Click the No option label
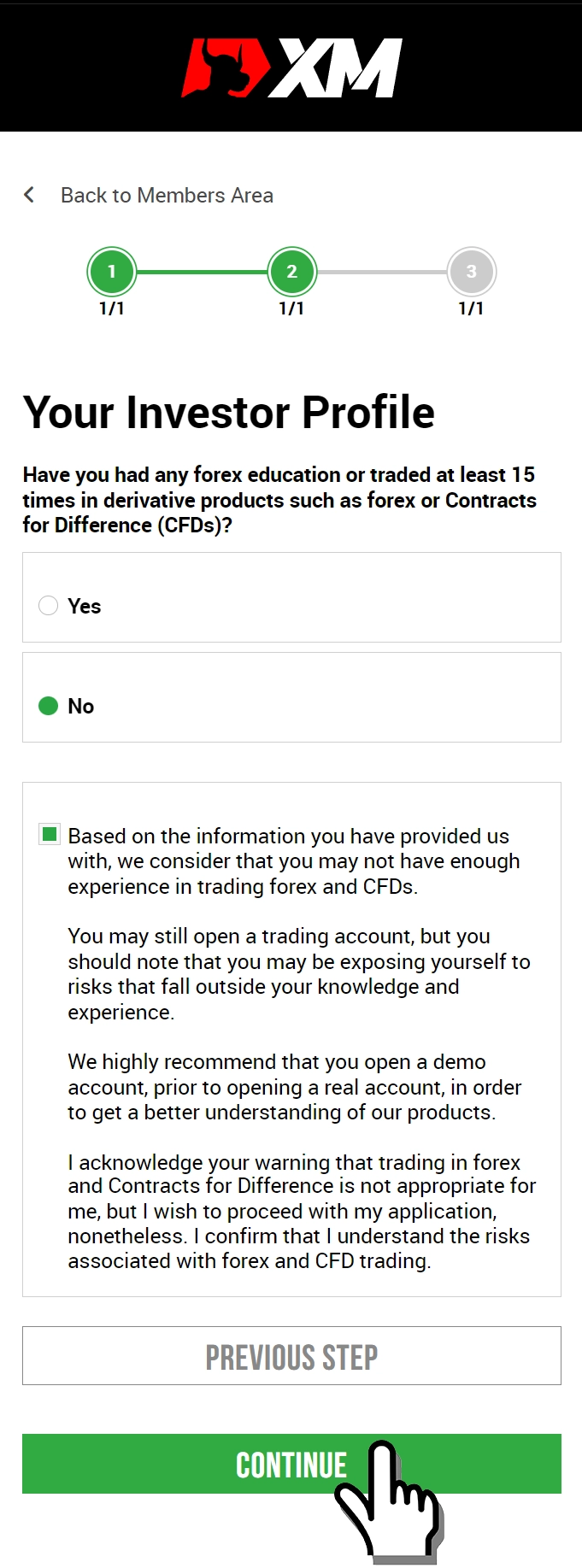582x1568 pixels. [x=81, y=706]
